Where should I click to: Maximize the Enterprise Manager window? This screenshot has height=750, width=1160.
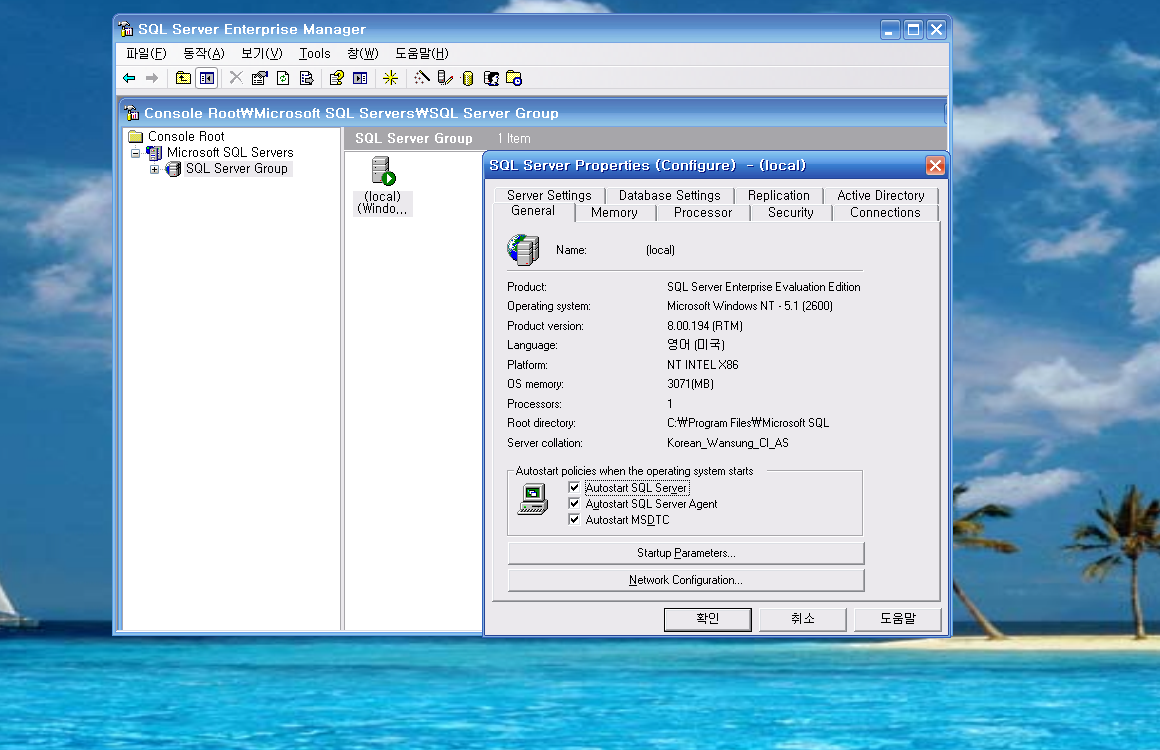(914, 30)
